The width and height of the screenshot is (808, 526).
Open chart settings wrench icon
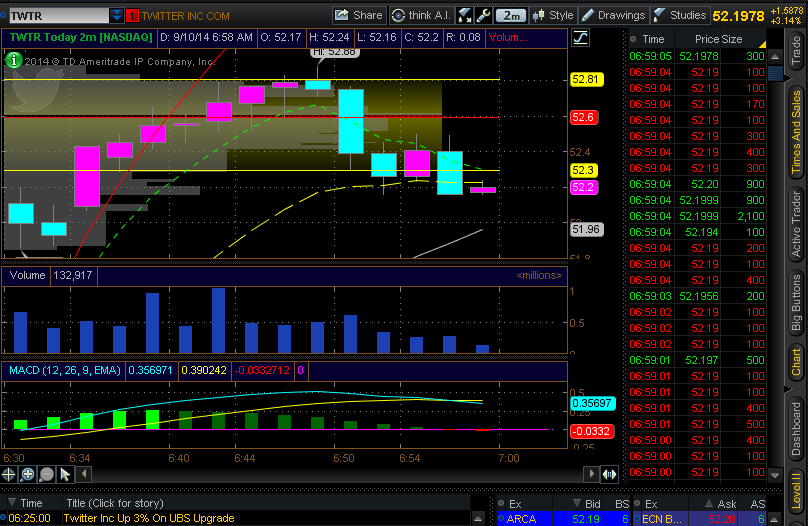pyautogui.click(x=483, y=15)
